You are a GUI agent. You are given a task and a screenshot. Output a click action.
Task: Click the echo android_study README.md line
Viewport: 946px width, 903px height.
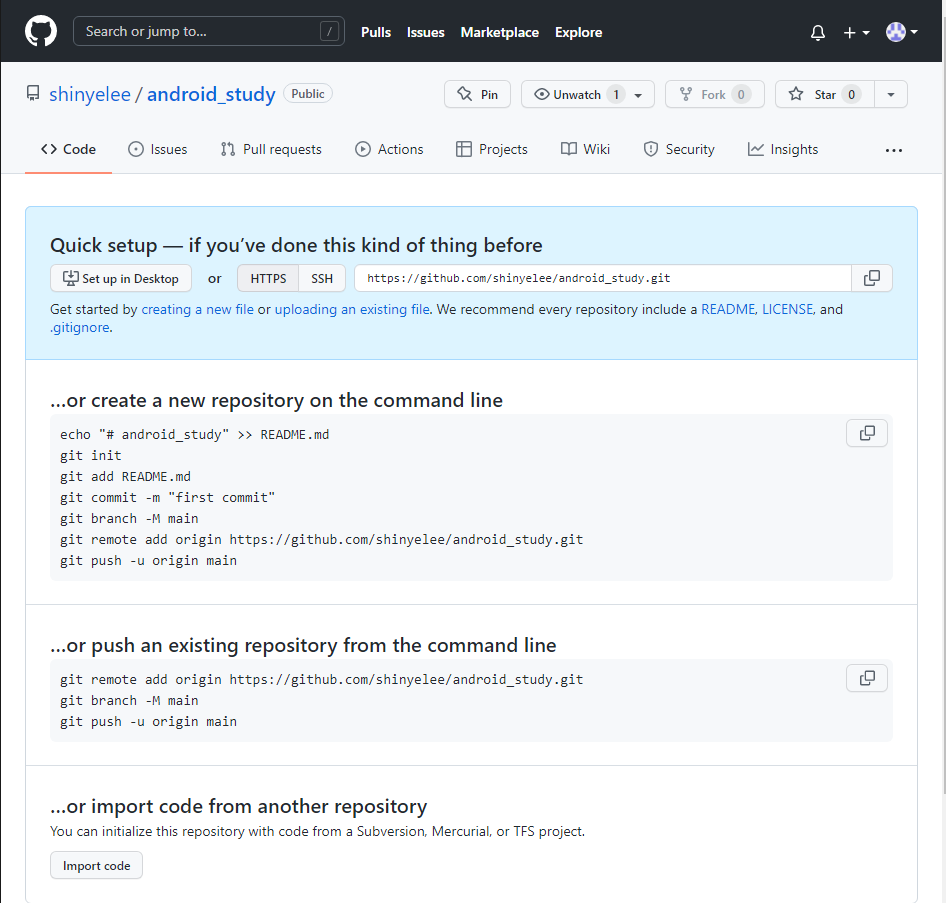[x=194, y=434]
